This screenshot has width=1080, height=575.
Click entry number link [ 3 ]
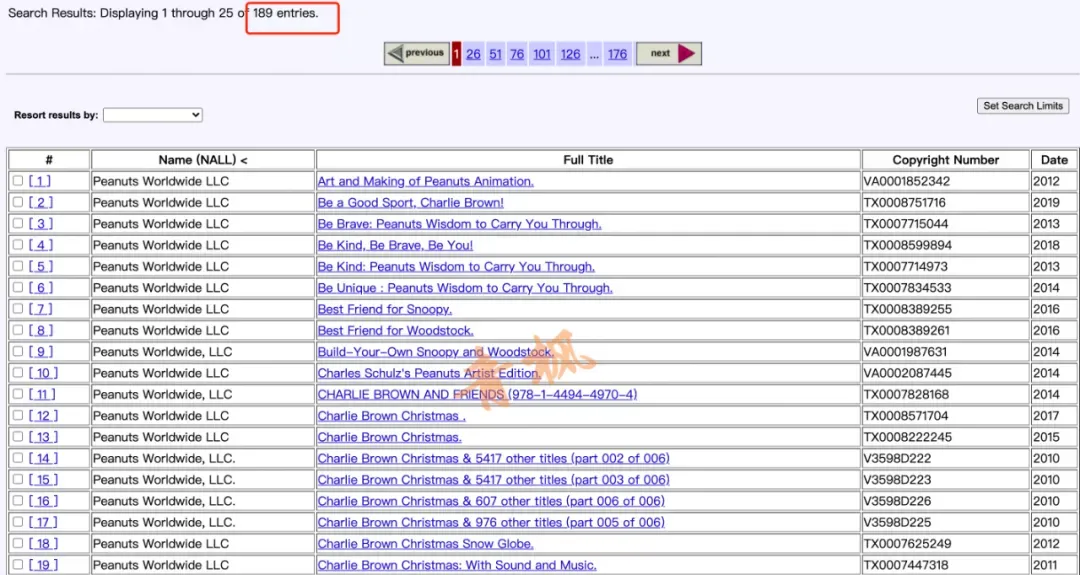click(x=41, y=224)
